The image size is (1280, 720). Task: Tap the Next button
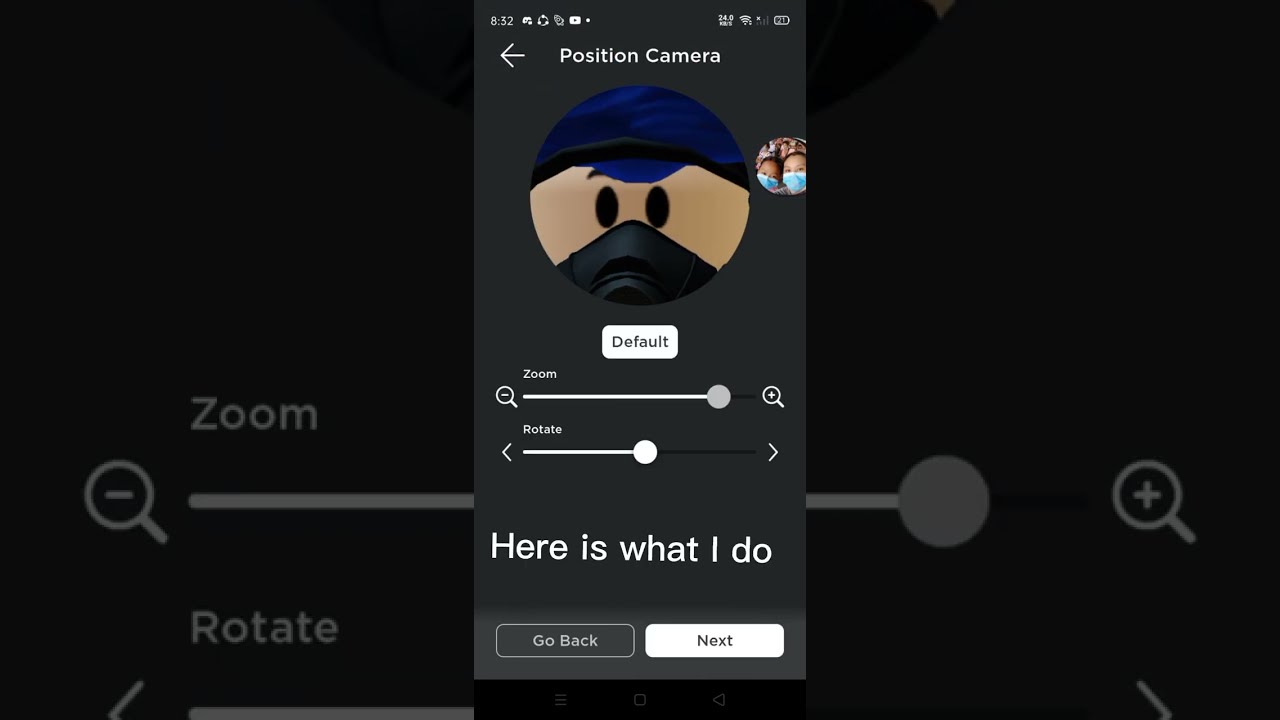point(714,641)
